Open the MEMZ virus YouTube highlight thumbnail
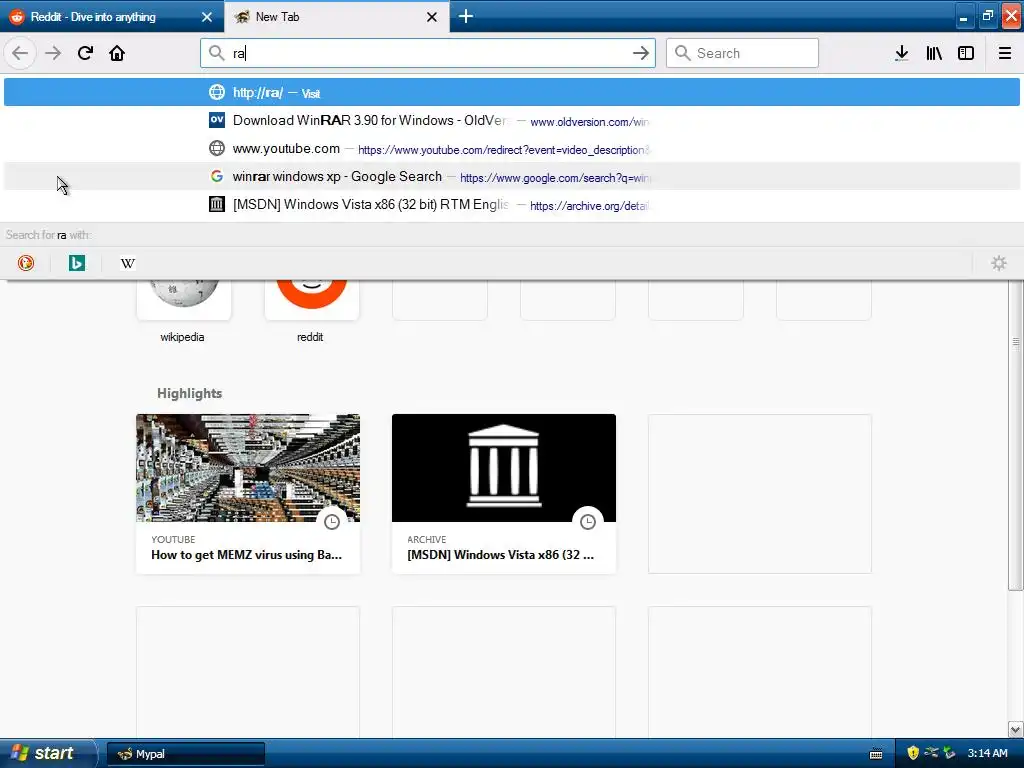Screen dimensions: 1024x768 248,468
